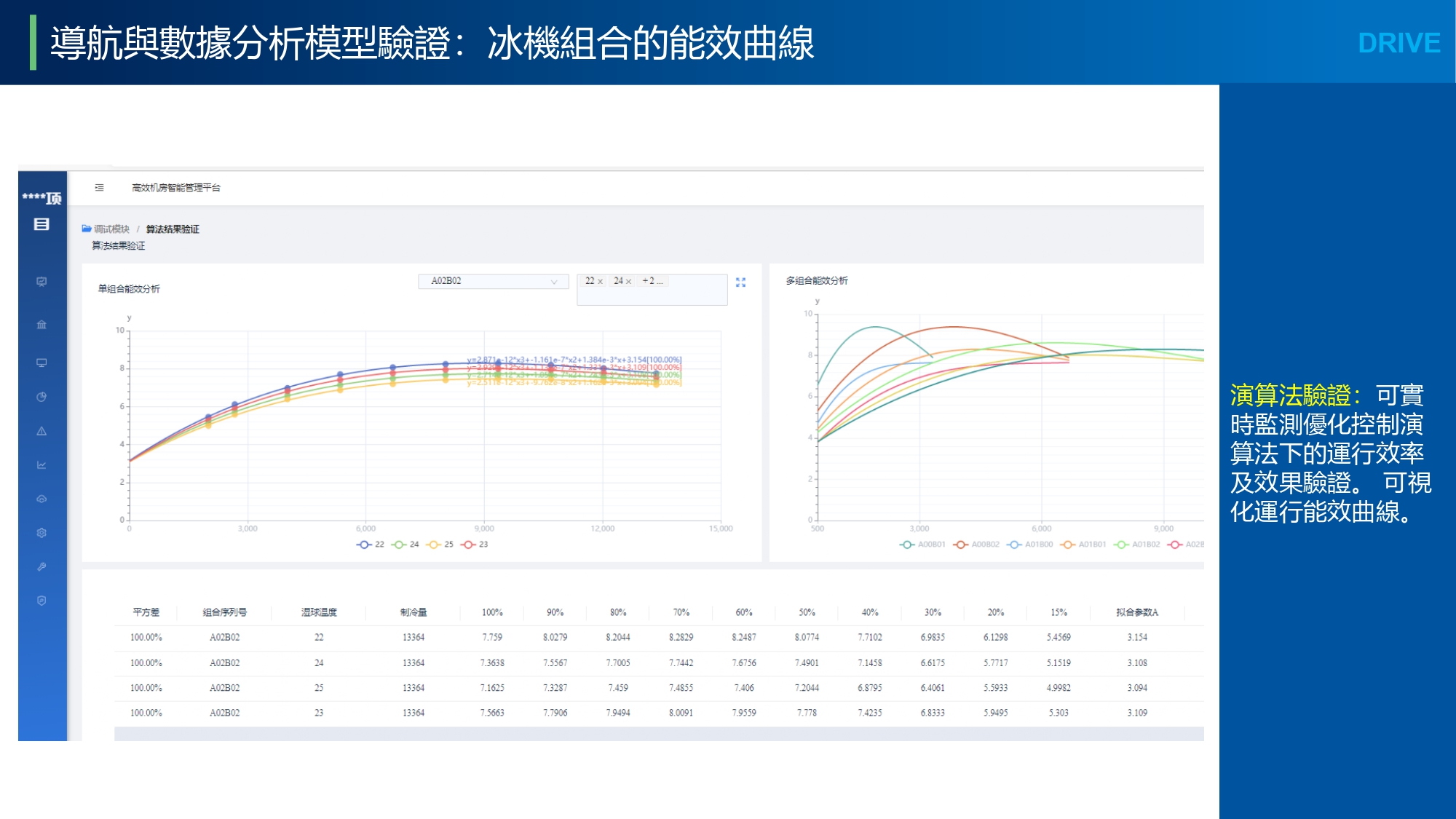Open the list menu icon under logo
1456x819 pixels.
(x=41, y=224)
